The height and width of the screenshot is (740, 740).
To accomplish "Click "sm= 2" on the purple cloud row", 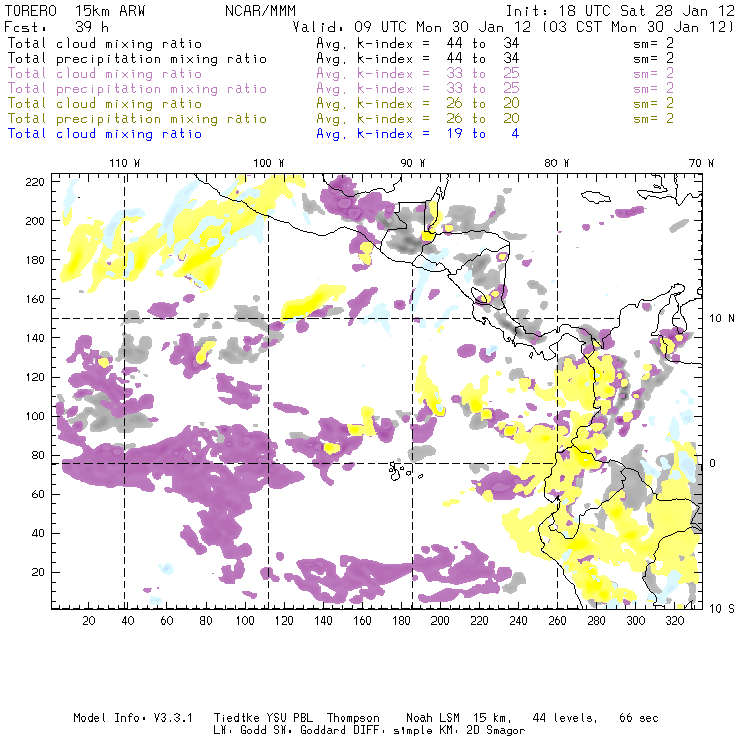I will (653, 74).
